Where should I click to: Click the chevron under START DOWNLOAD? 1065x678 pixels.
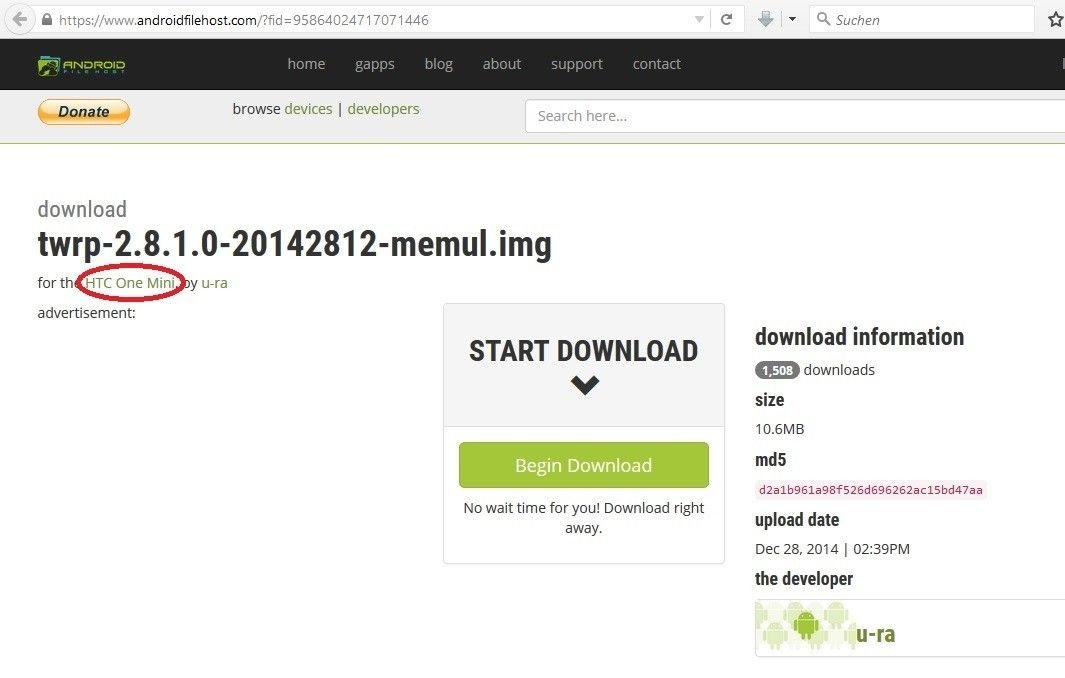point(585,385)
